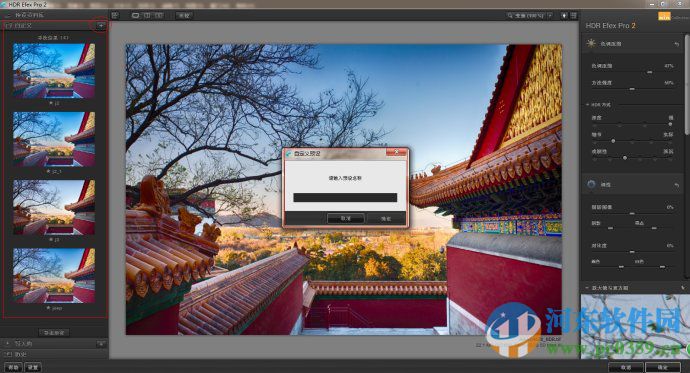Click 取消 cancel in custom preset dialog
Screen dimensions: 690x373
345,218
